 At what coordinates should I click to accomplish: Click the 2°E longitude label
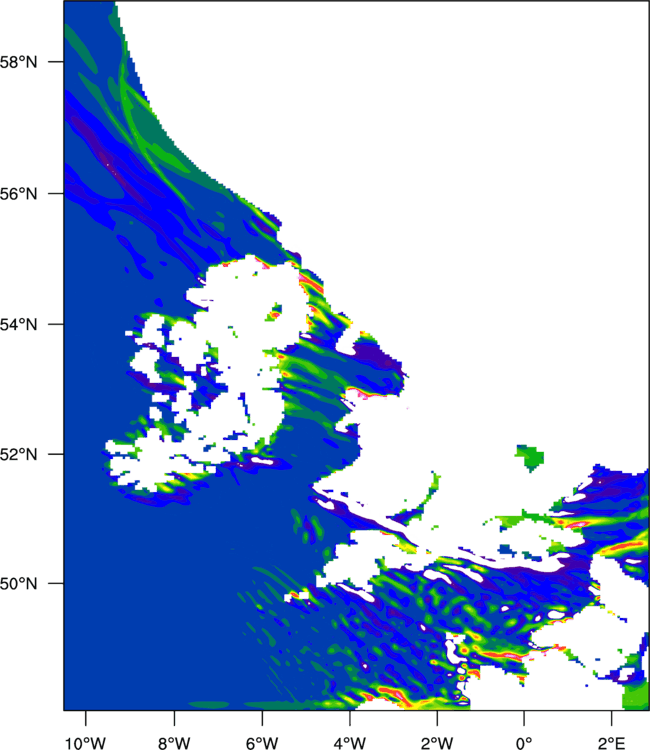click(x=611, y=743)
